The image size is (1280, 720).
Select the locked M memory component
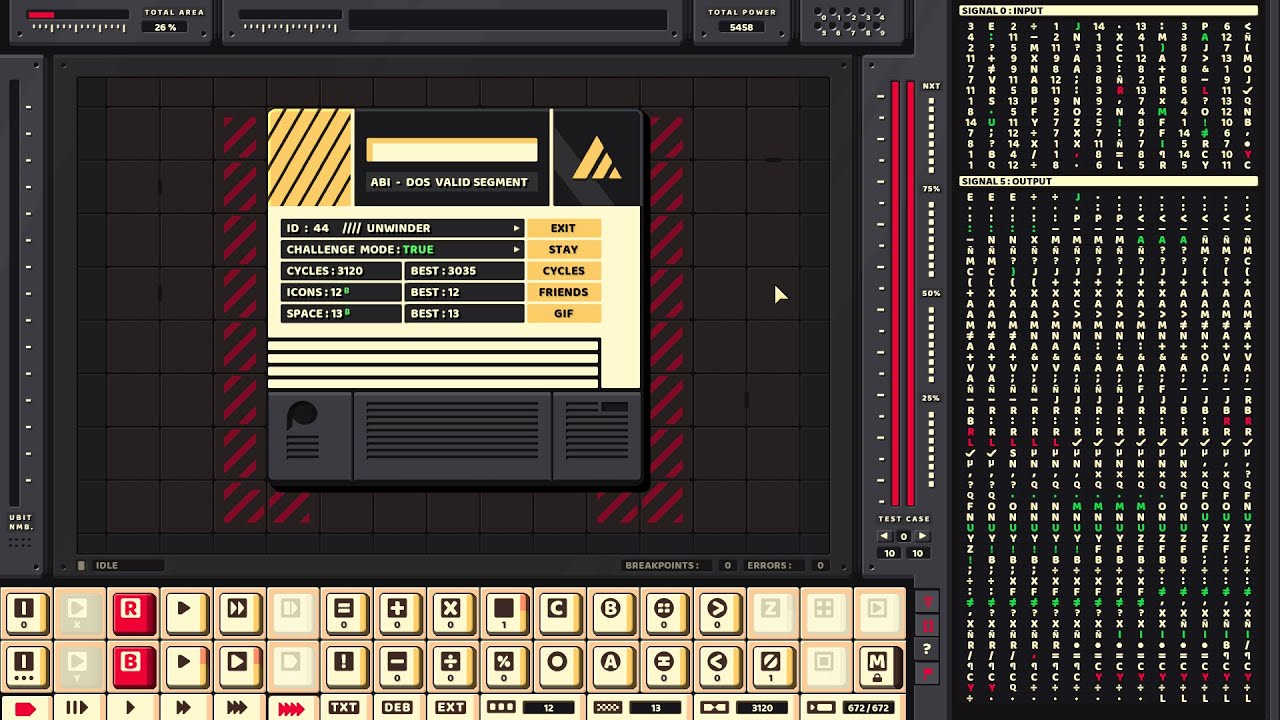point(877,665)
